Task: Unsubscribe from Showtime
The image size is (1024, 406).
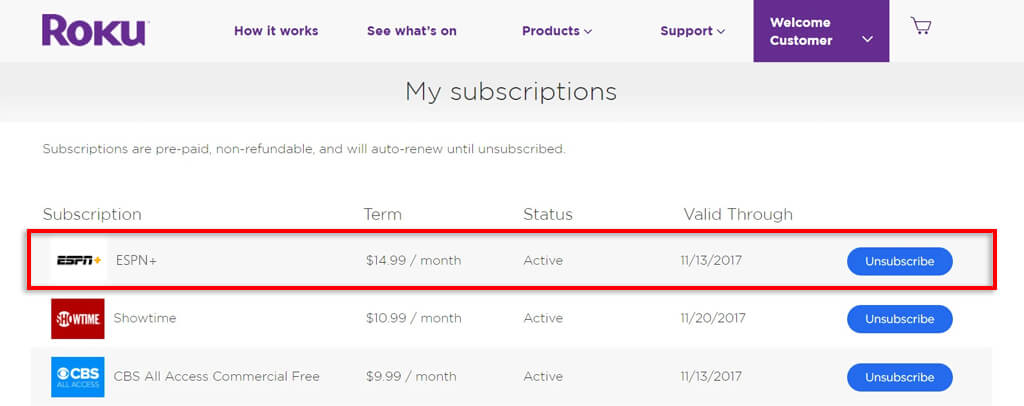Action: pos(899,319)
